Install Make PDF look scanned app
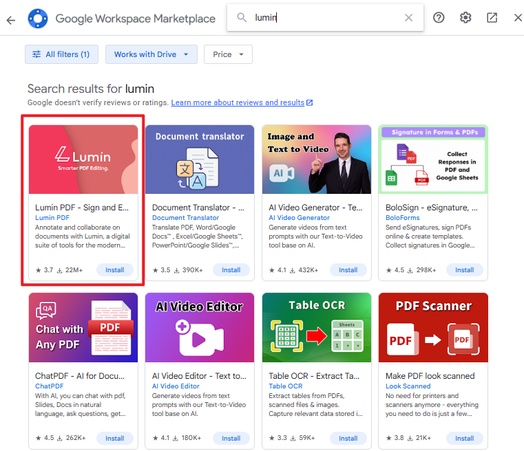Screen dimensions: 524x451 click(x=465, y=438)
